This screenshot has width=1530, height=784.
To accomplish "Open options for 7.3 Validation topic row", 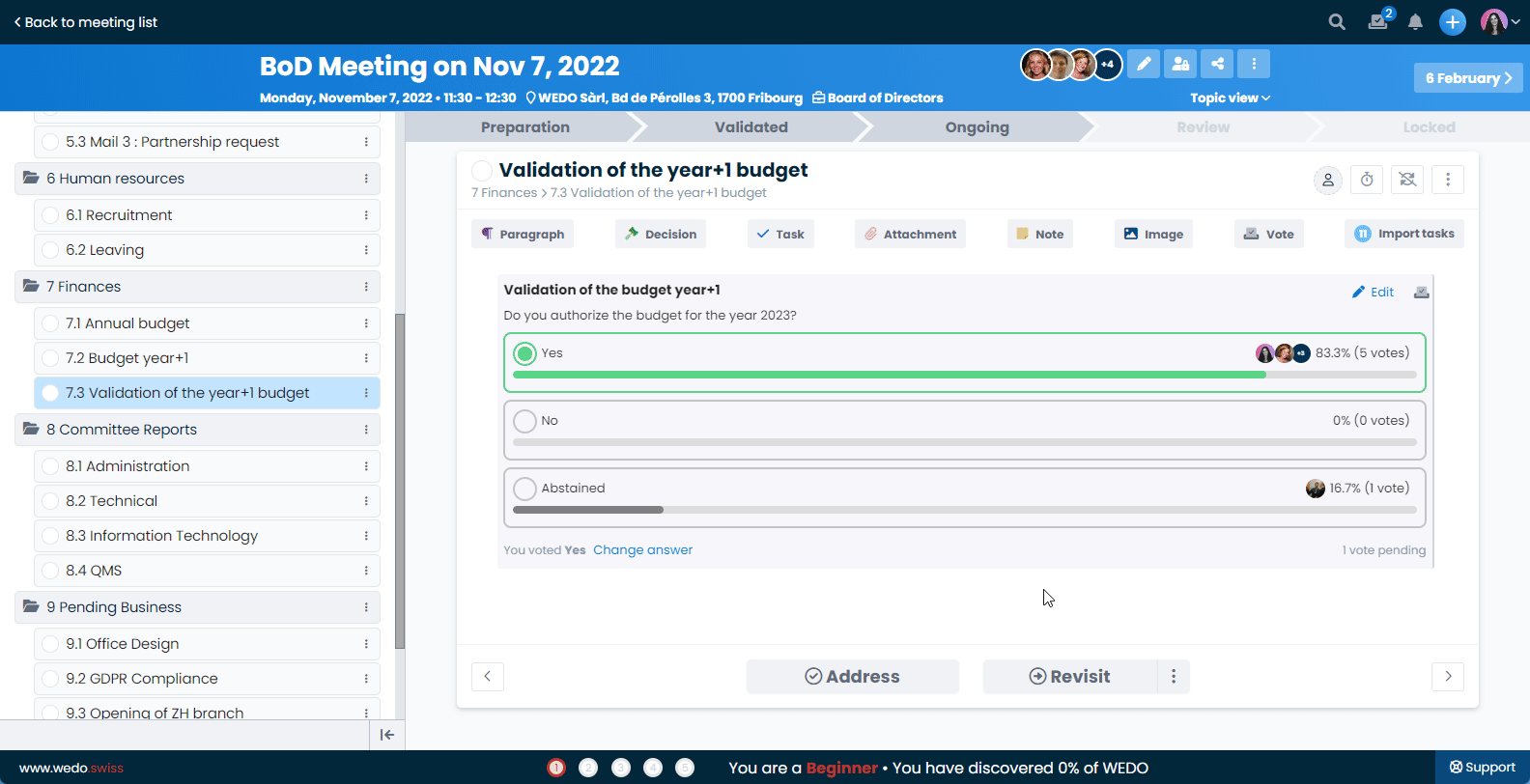I will [x=366, y=393].
